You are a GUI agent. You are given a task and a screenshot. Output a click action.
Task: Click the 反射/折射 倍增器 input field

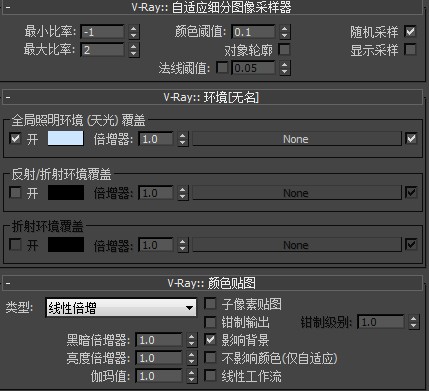156,193
